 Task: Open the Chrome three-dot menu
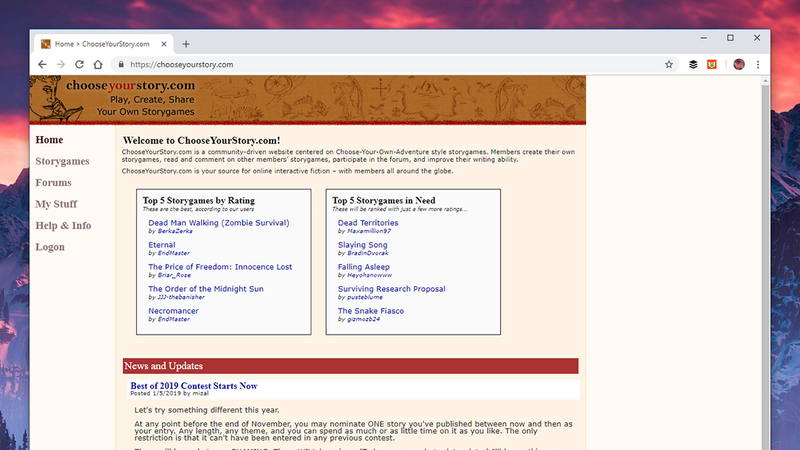pyautogui.click(x=758, y=64)
